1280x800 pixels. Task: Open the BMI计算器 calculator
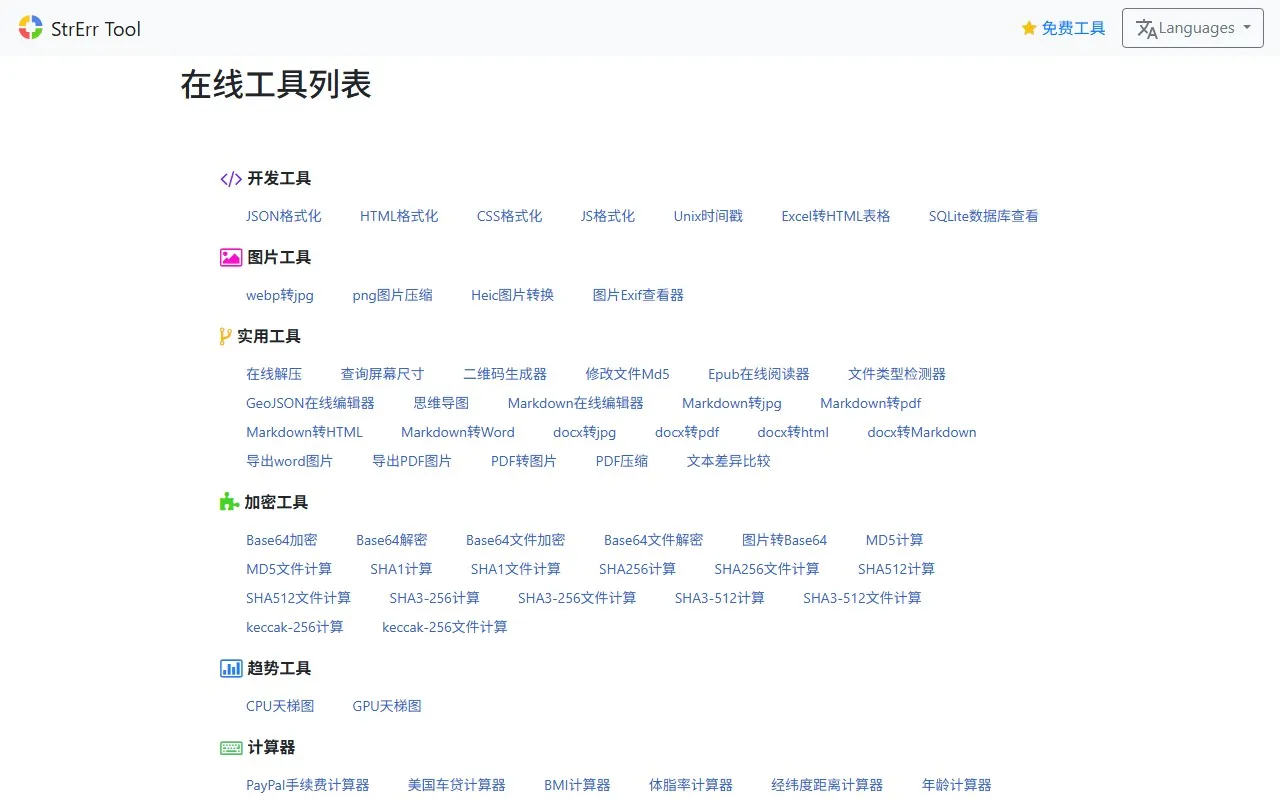pyautogui.click(x=577, y=785)
